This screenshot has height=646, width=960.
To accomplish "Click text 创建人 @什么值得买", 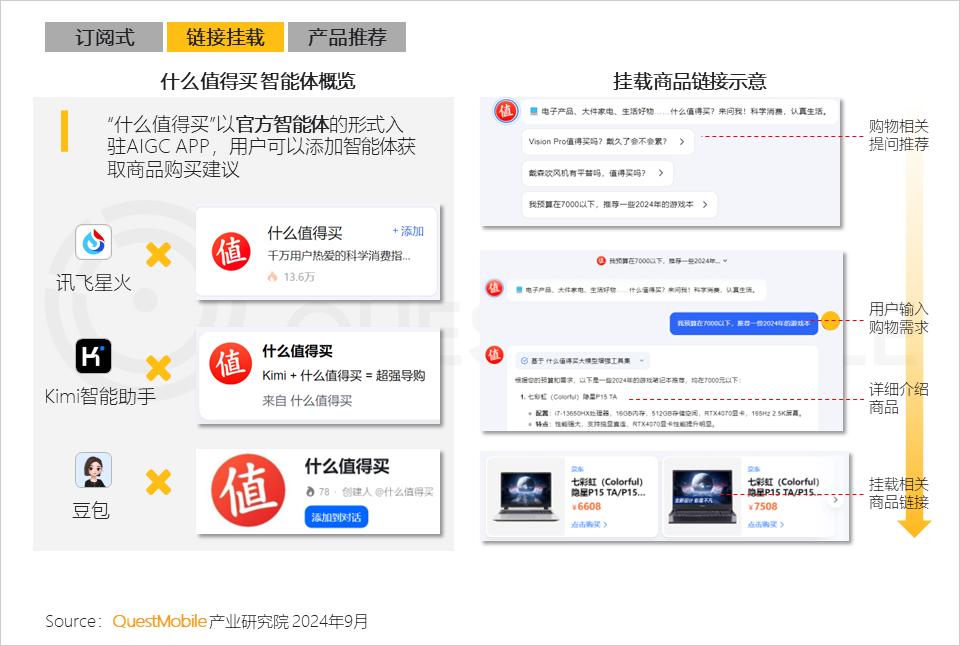I will coord(388,492).
